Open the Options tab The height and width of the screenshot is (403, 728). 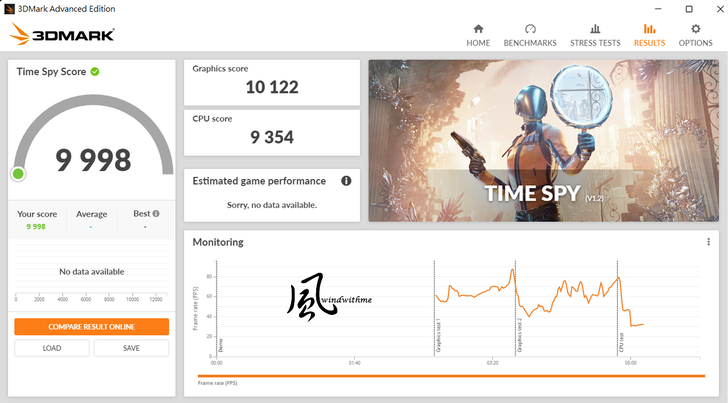click(x=695, y=36)
